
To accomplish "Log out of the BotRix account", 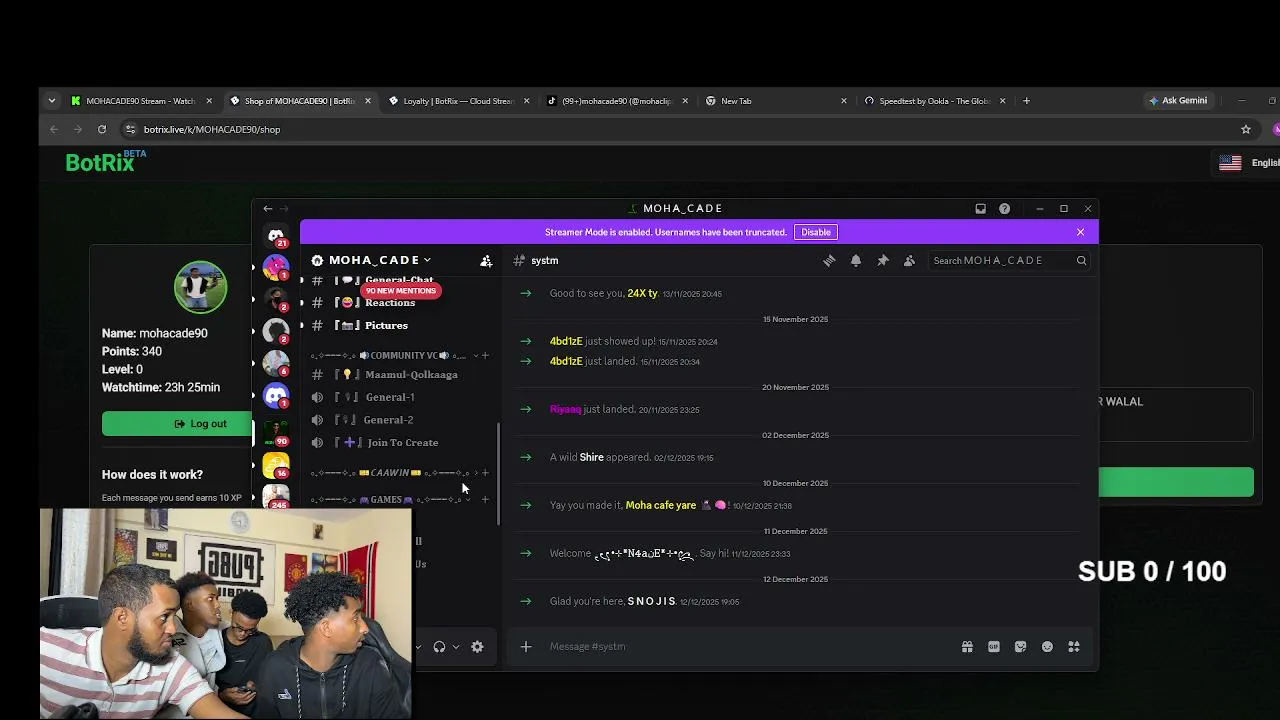I will (x=201, y=424).
